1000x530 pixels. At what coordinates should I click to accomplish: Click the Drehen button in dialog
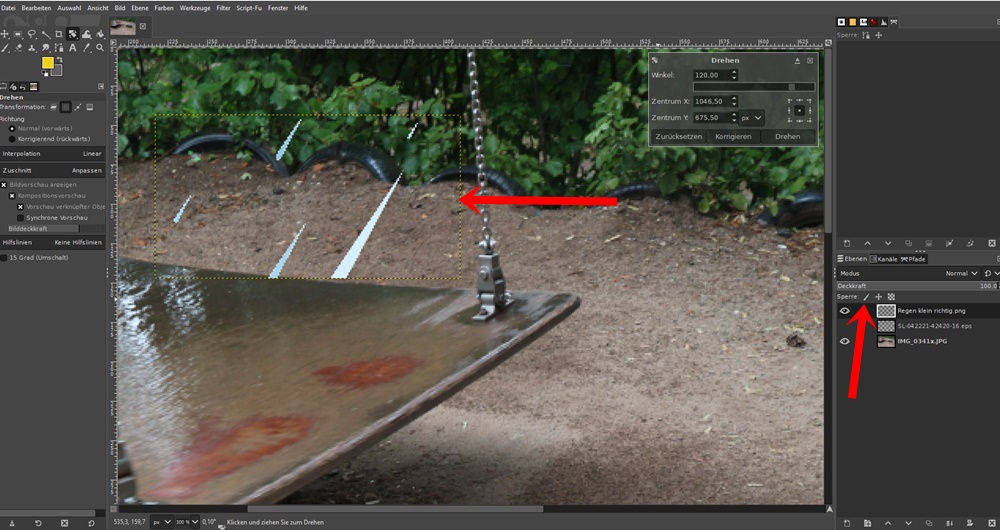point(788,136)
